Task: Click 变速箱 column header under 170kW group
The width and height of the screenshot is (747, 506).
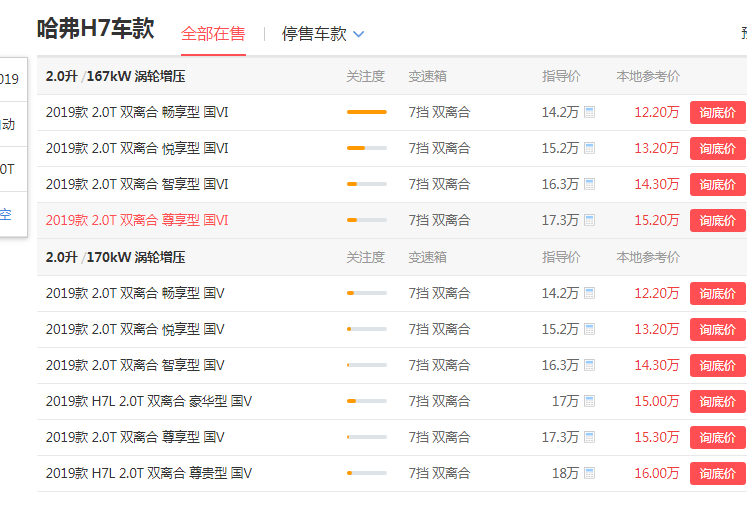Action: 427,257
